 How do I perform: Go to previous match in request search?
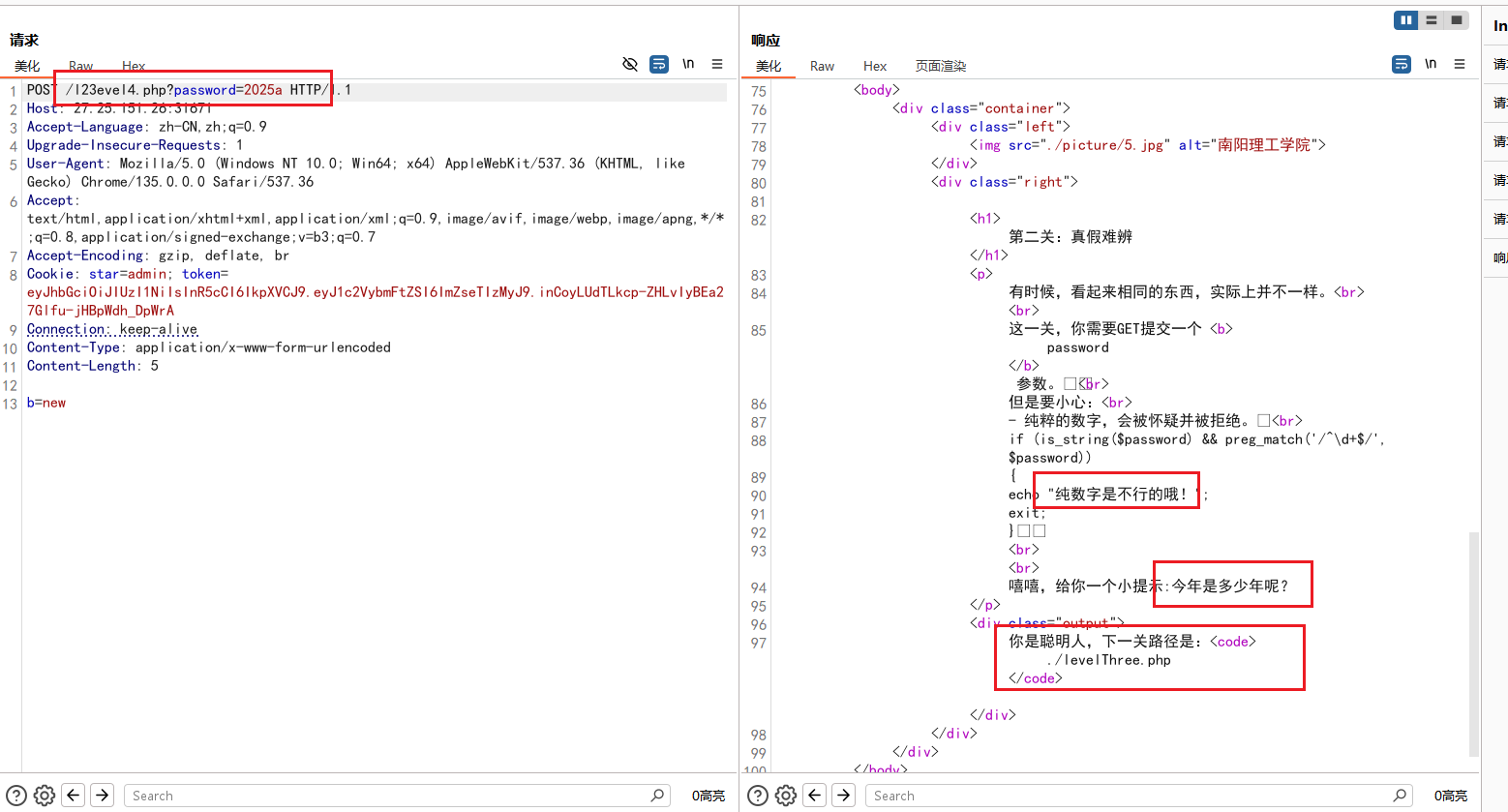point(74,796)
